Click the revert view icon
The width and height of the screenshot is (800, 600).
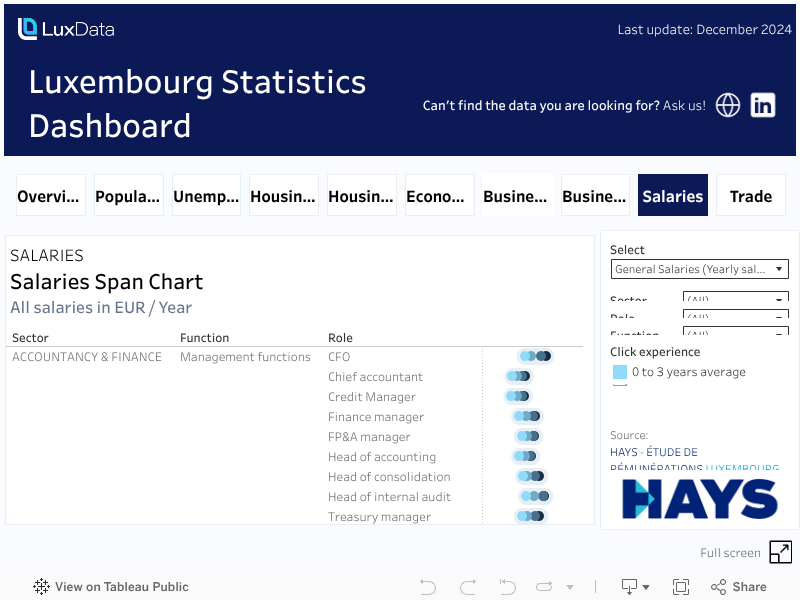pyautogui.click(x=507, y=587)
